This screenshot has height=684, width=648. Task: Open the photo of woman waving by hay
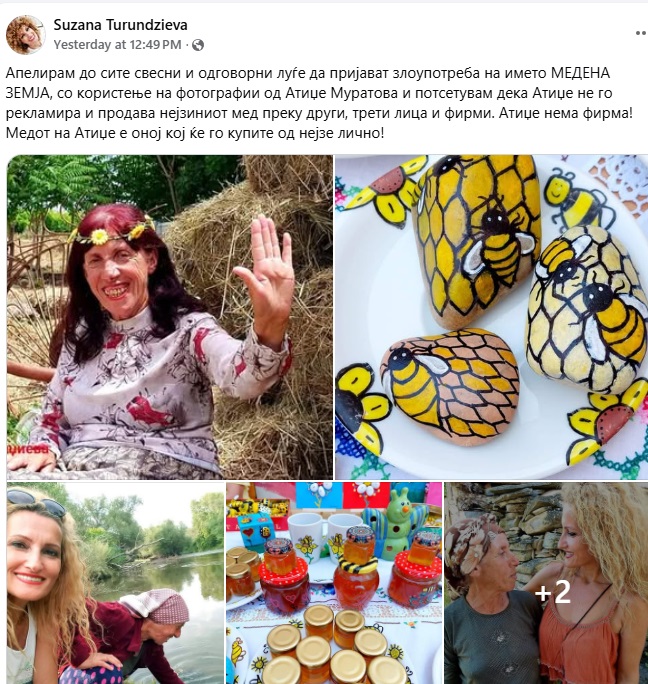click(x=168, y=317)
